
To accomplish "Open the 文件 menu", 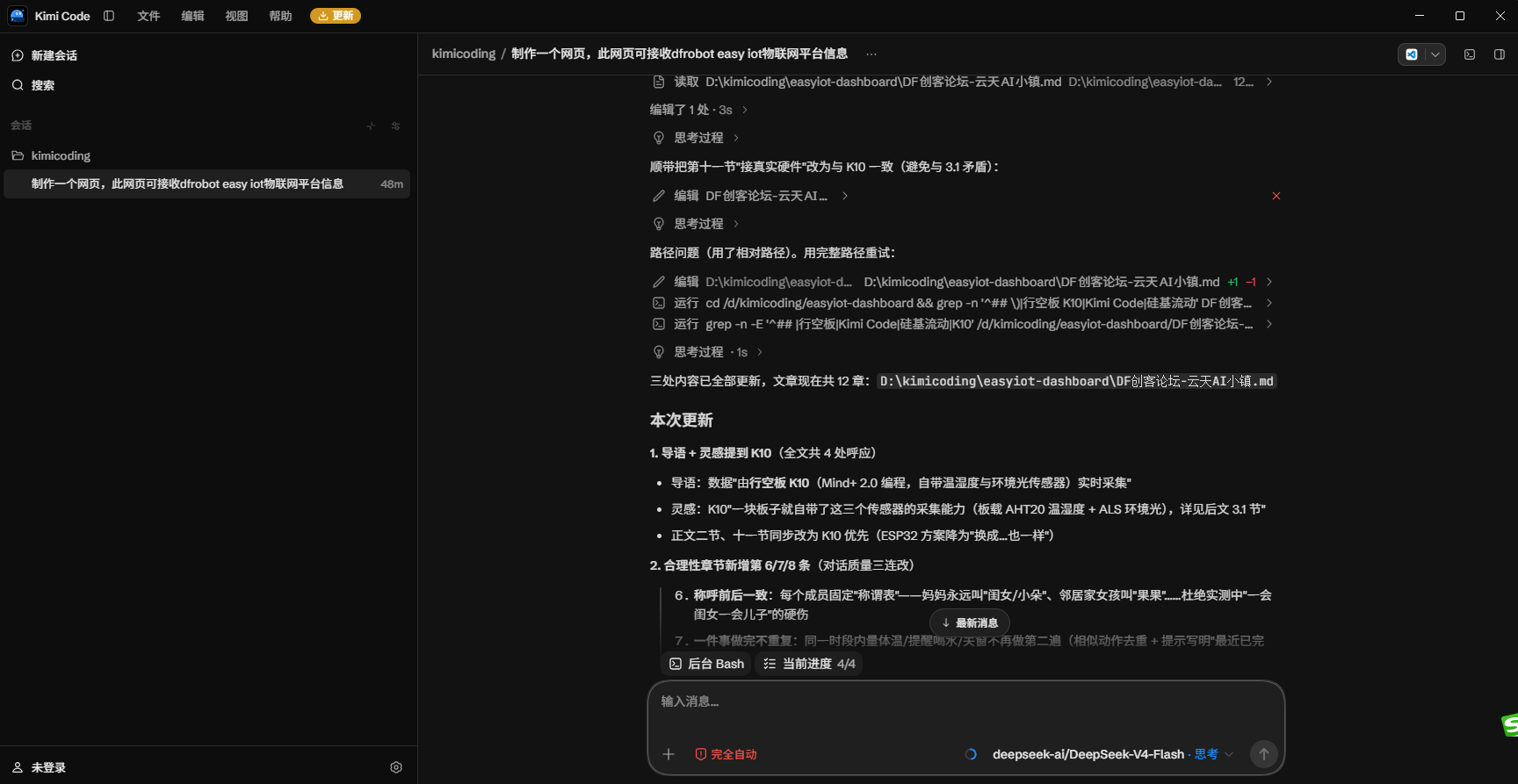I will (148, 16).
